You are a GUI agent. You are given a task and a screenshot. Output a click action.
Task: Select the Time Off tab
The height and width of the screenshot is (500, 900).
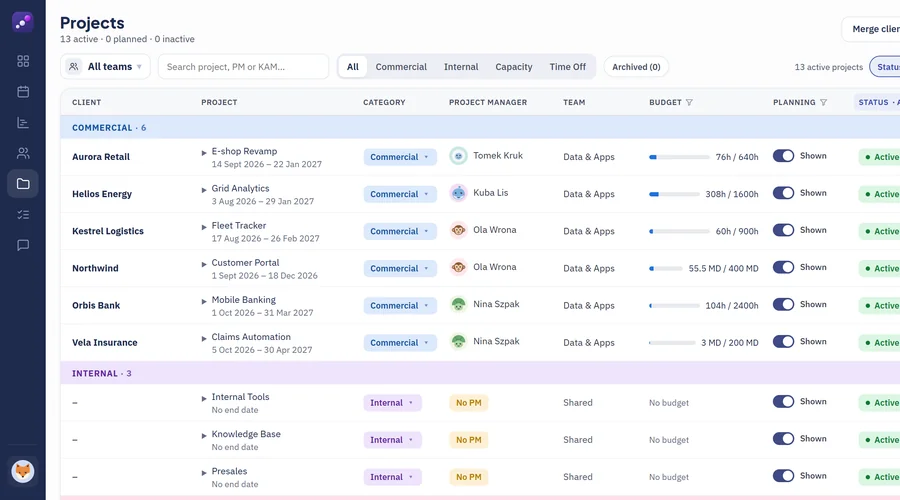568,67
